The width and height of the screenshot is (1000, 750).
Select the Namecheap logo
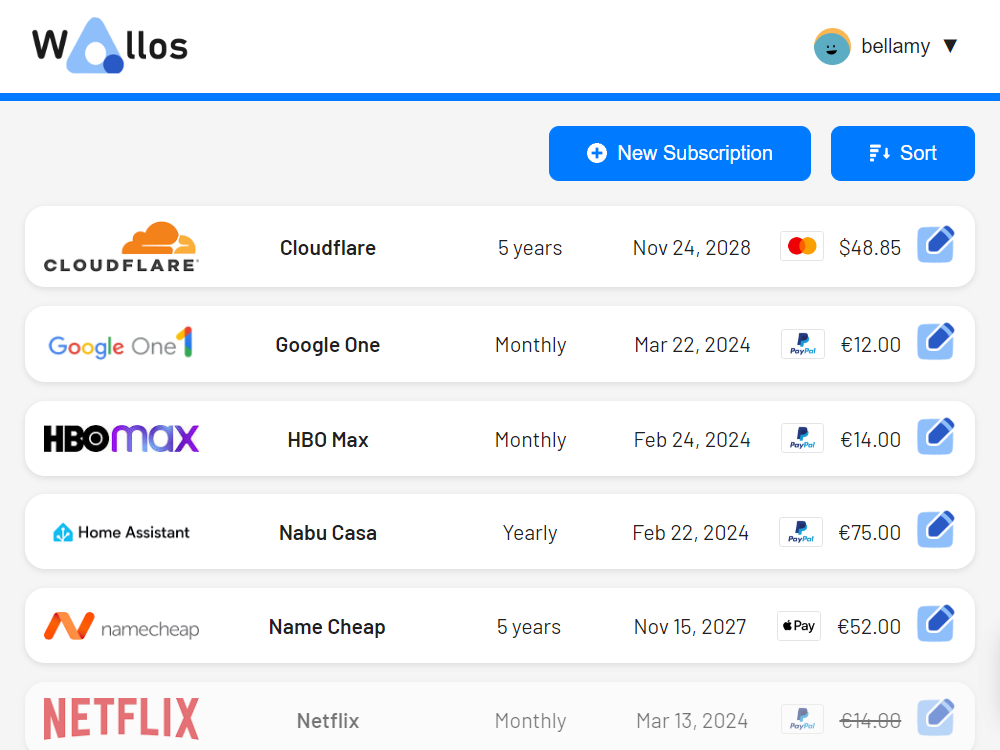pyautogui.click(x=120, y=626)
